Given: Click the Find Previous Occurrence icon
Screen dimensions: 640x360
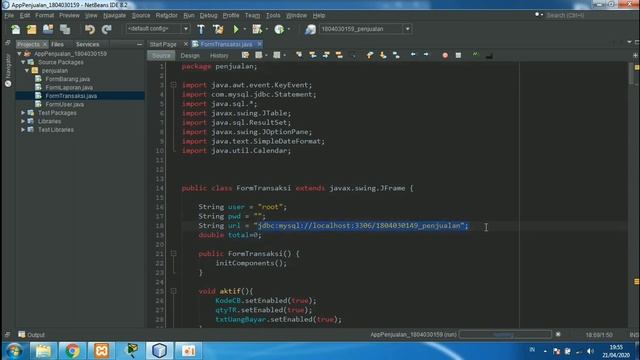Looking at the screenshot, I should 313,55.
